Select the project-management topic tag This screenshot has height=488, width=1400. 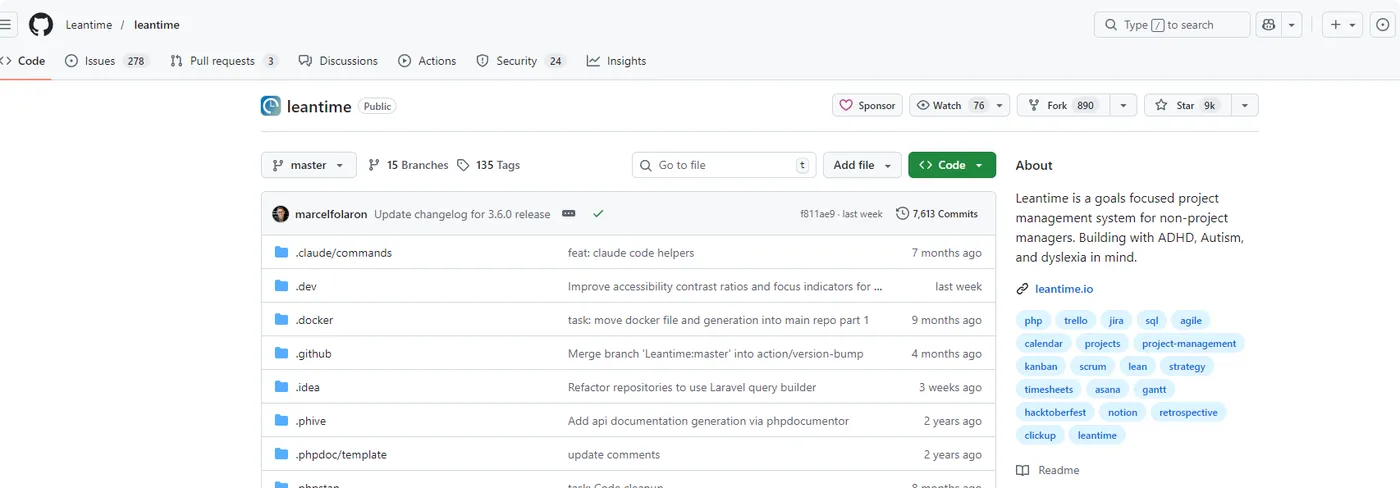tap(1189, 344)
